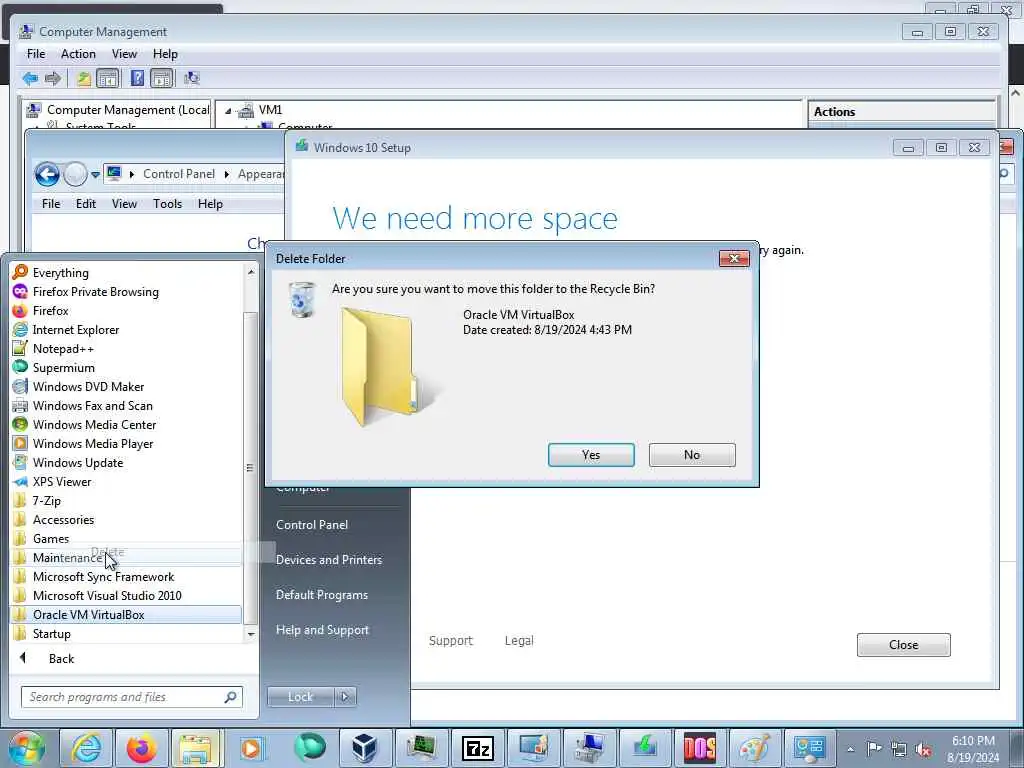Open the View menu in Computer Management
This screenshot has width=1024, height=768.
124,54
